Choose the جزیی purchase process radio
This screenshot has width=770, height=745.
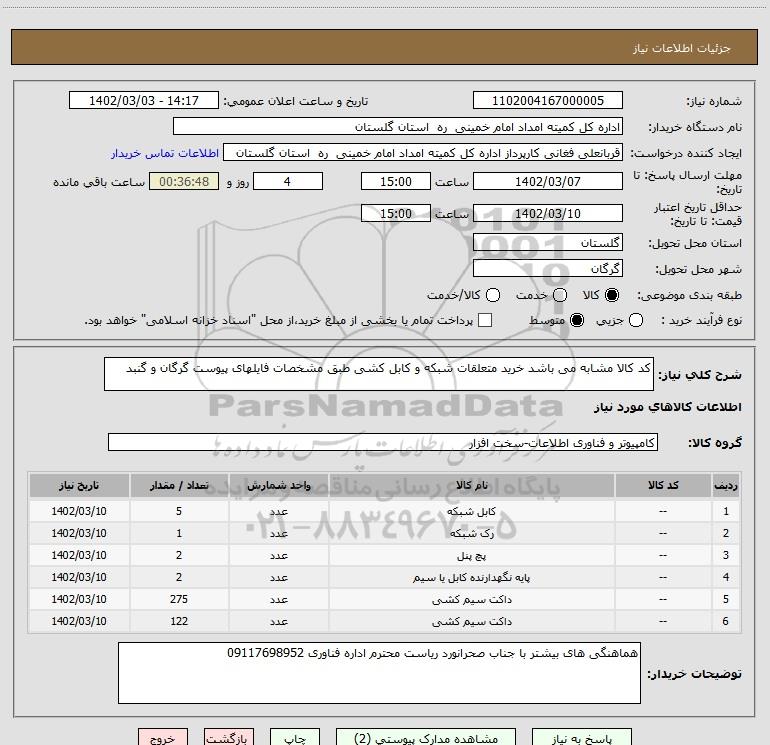pos(636,320)
